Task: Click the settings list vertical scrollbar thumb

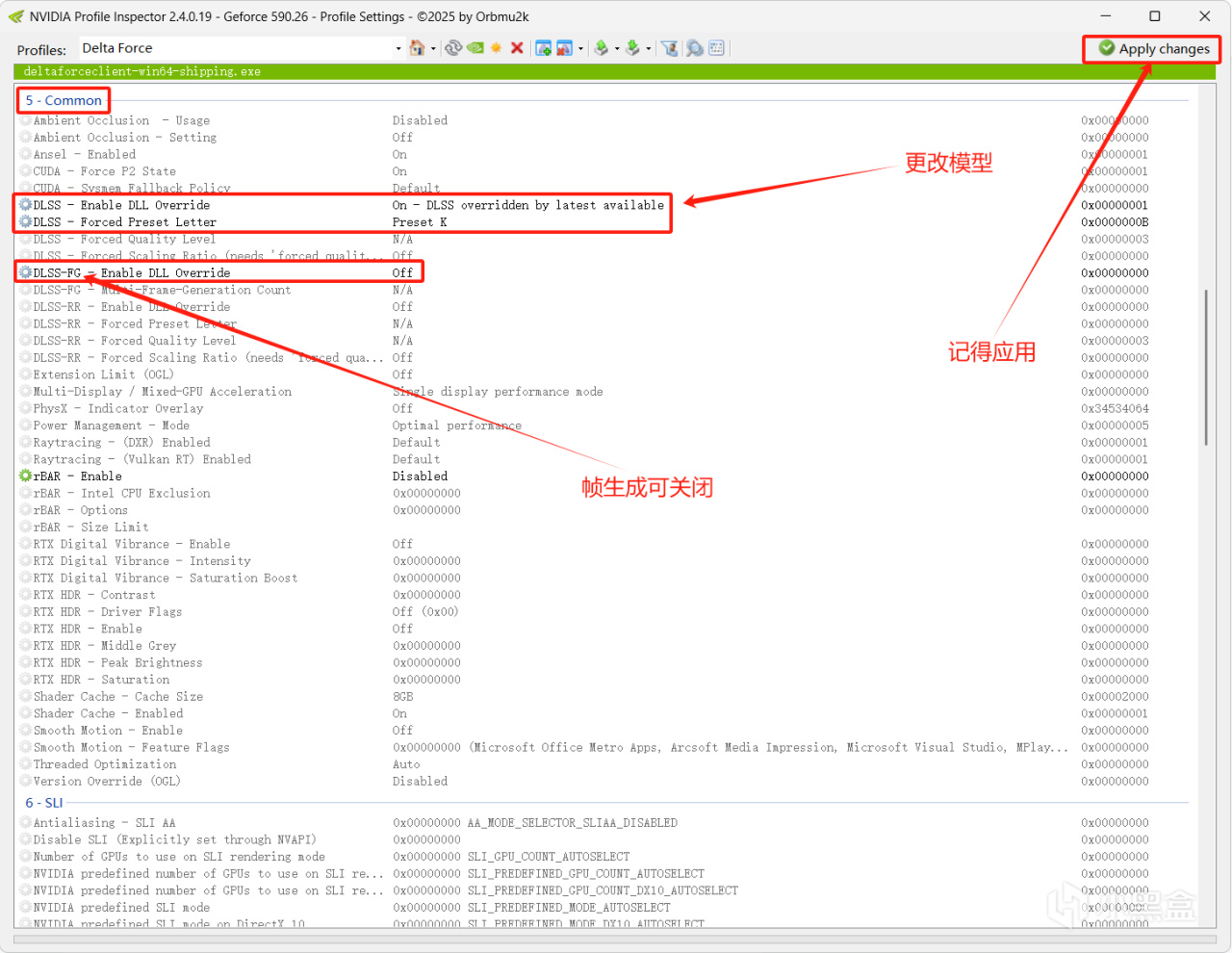Action: click(x=1206, y=367)
